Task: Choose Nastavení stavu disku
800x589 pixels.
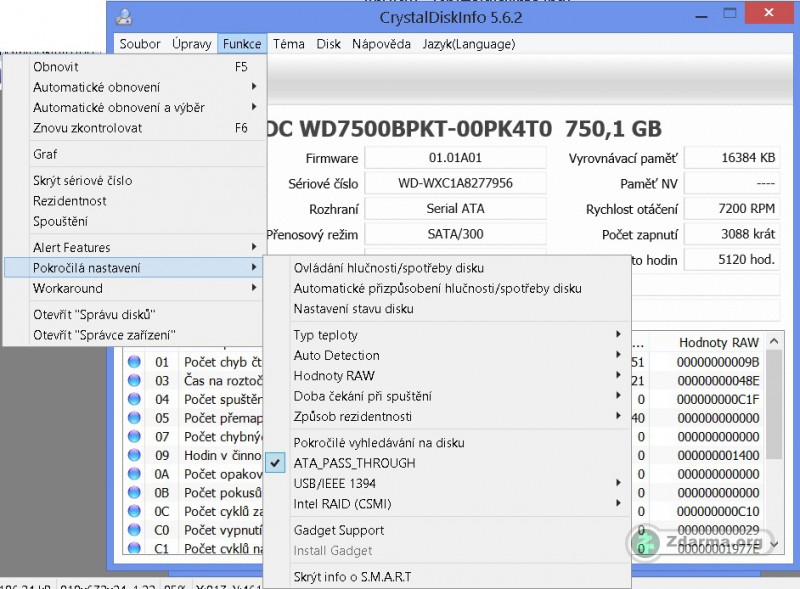Action: [x=446, y=309]
